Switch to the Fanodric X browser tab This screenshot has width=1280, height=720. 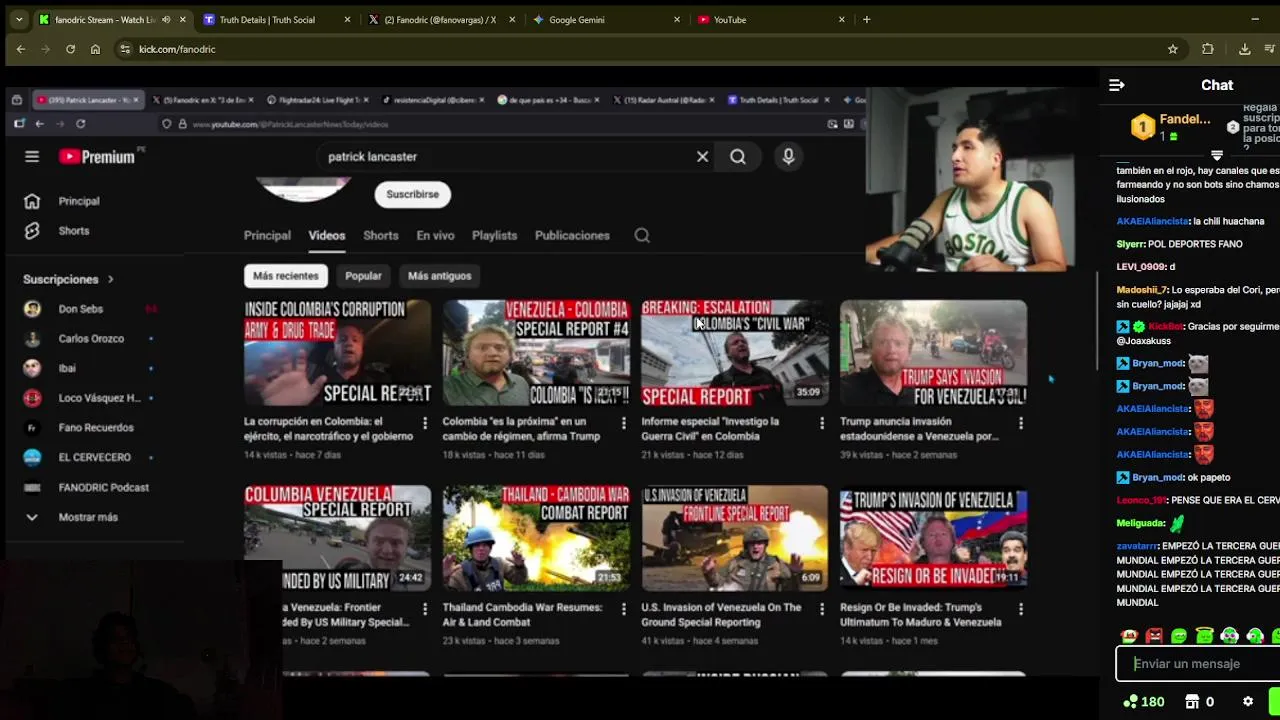(440, 19)
